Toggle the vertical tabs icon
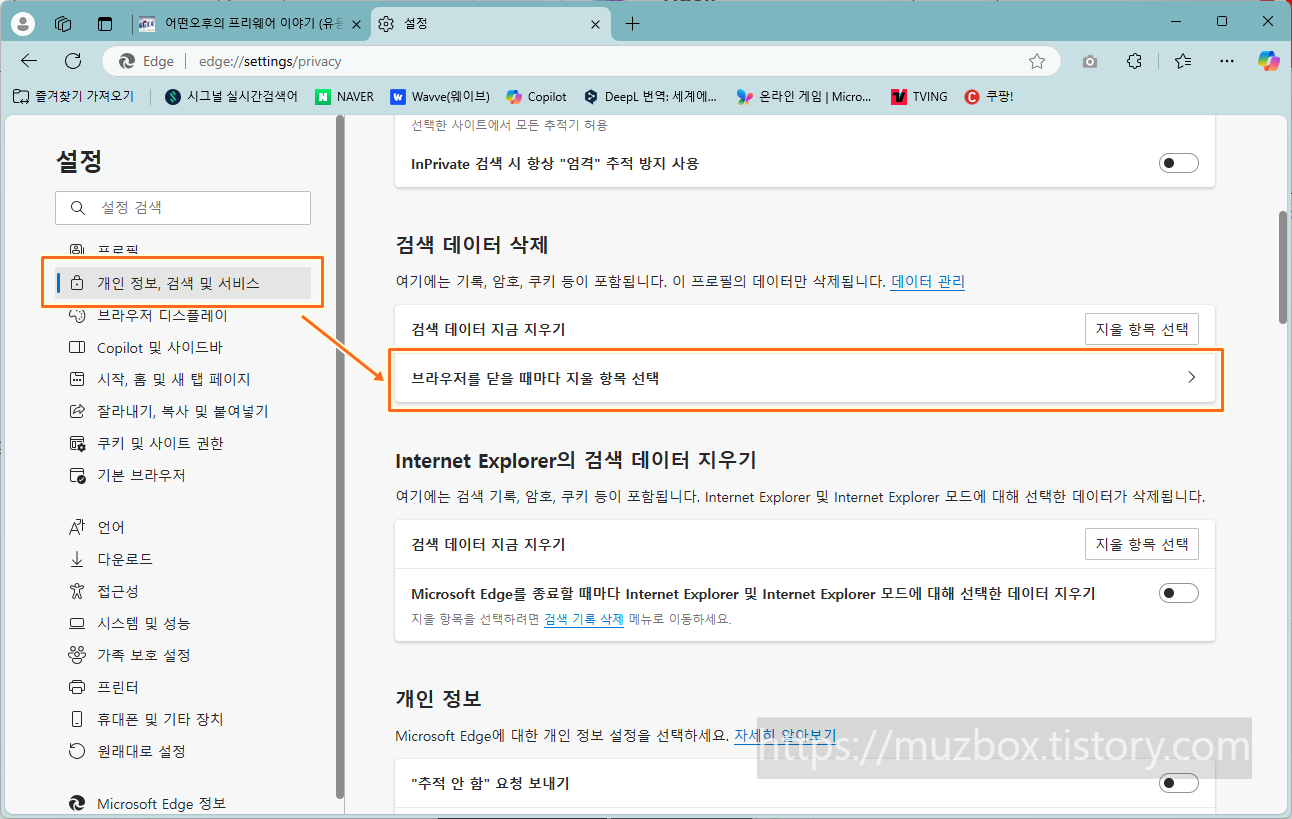Screen dimensions: 1292x819 pyautogui.click(x=105, y=23)
